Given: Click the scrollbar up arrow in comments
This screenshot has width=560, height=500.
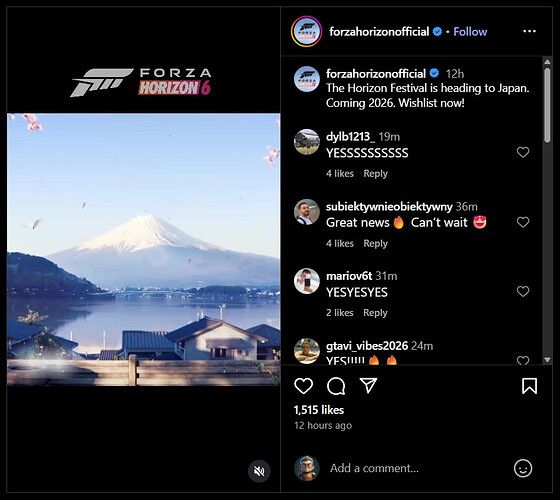Looking at the screenshot, I should [x=547, y=62].
